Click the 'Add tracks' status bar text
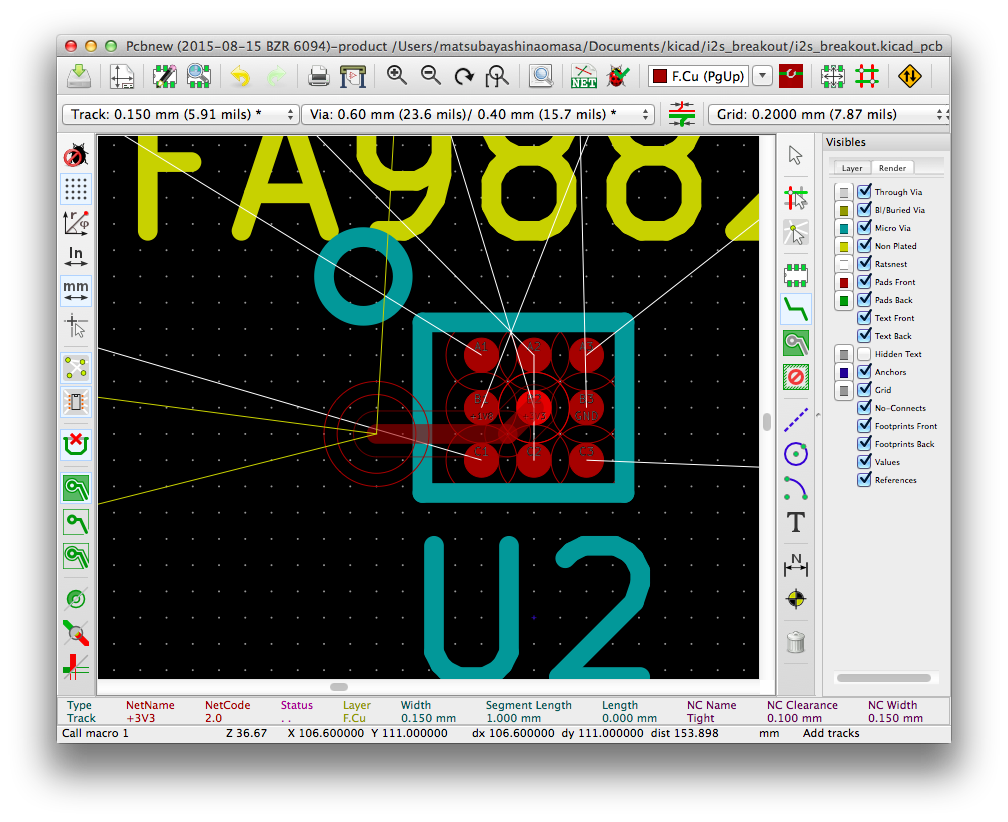 point(831,733)
